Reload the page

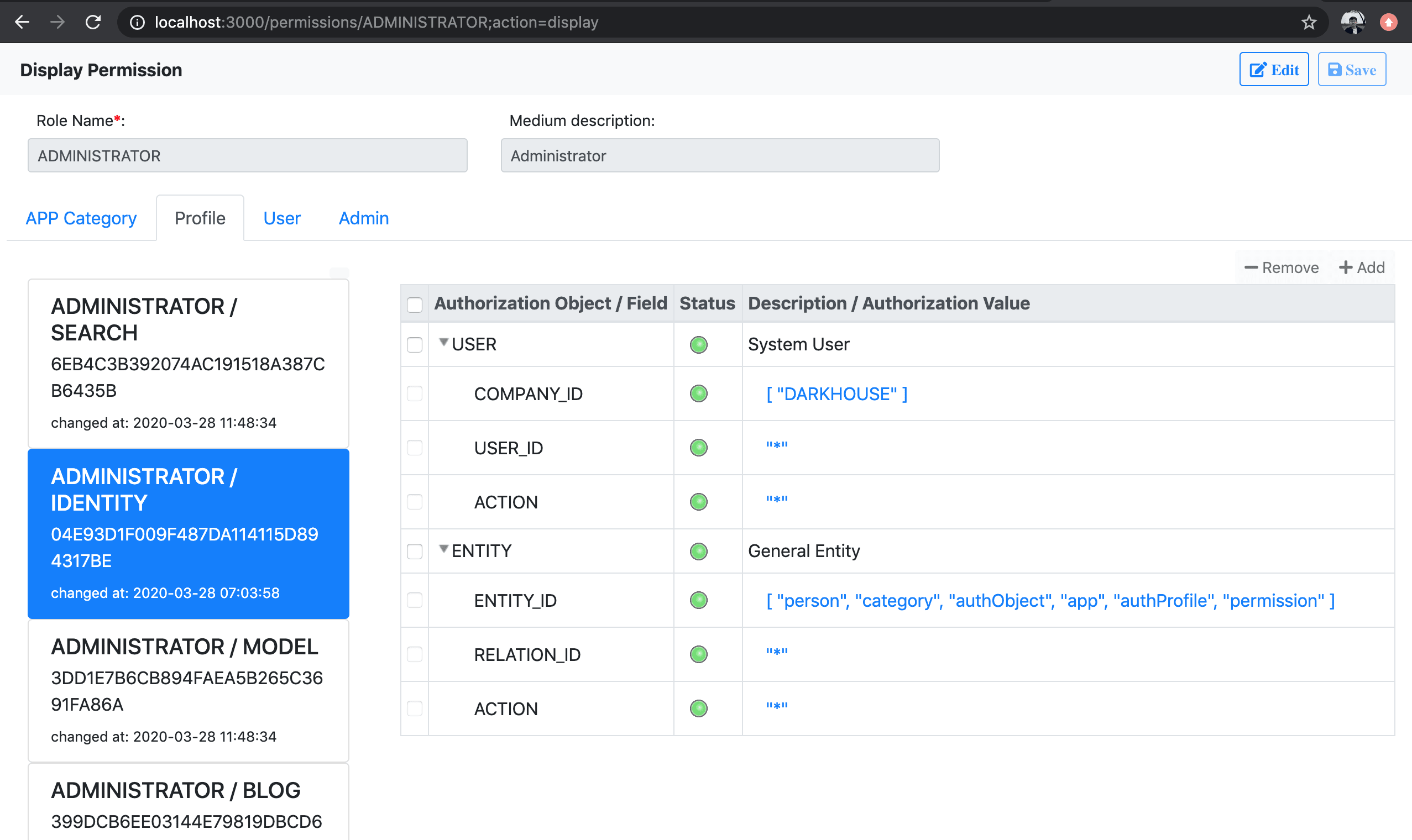click(93, 22)
